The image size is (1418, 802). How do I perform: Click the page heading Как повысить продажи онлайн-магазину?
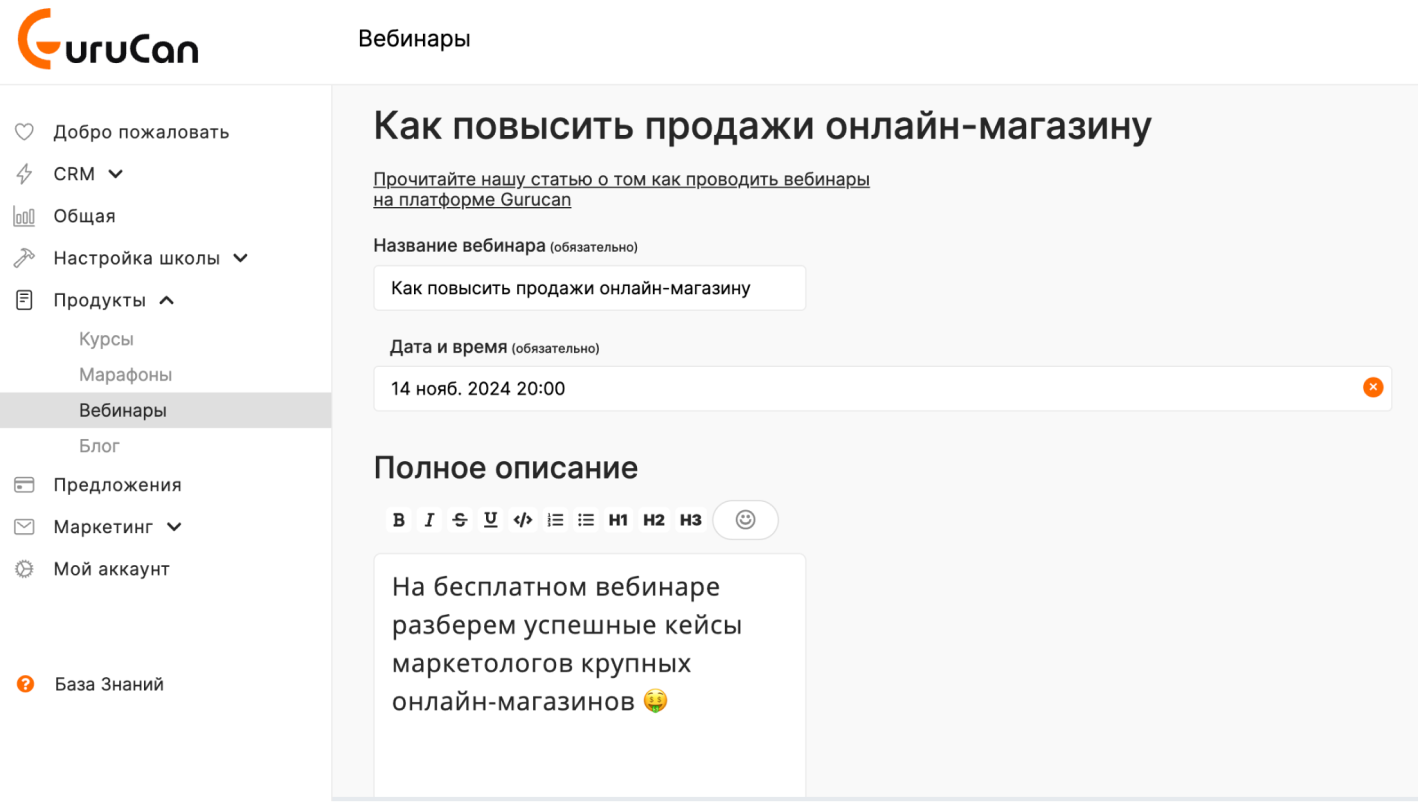coord(762,126)
